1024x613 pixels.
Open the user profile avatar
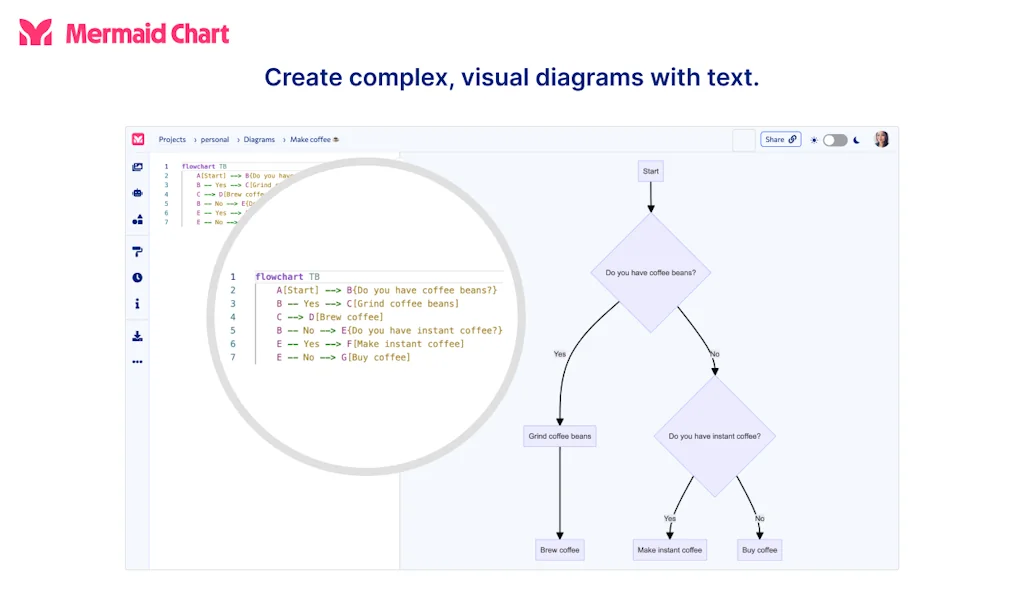(881, 139)
